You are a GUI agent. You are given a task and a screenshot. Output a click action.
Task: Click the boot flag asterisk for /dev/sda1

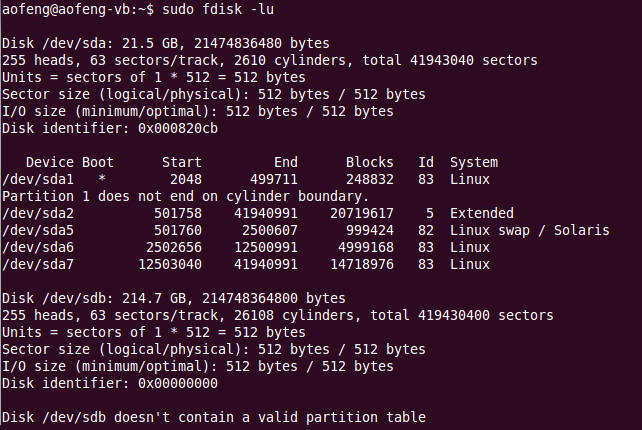(x=102, y=178)
